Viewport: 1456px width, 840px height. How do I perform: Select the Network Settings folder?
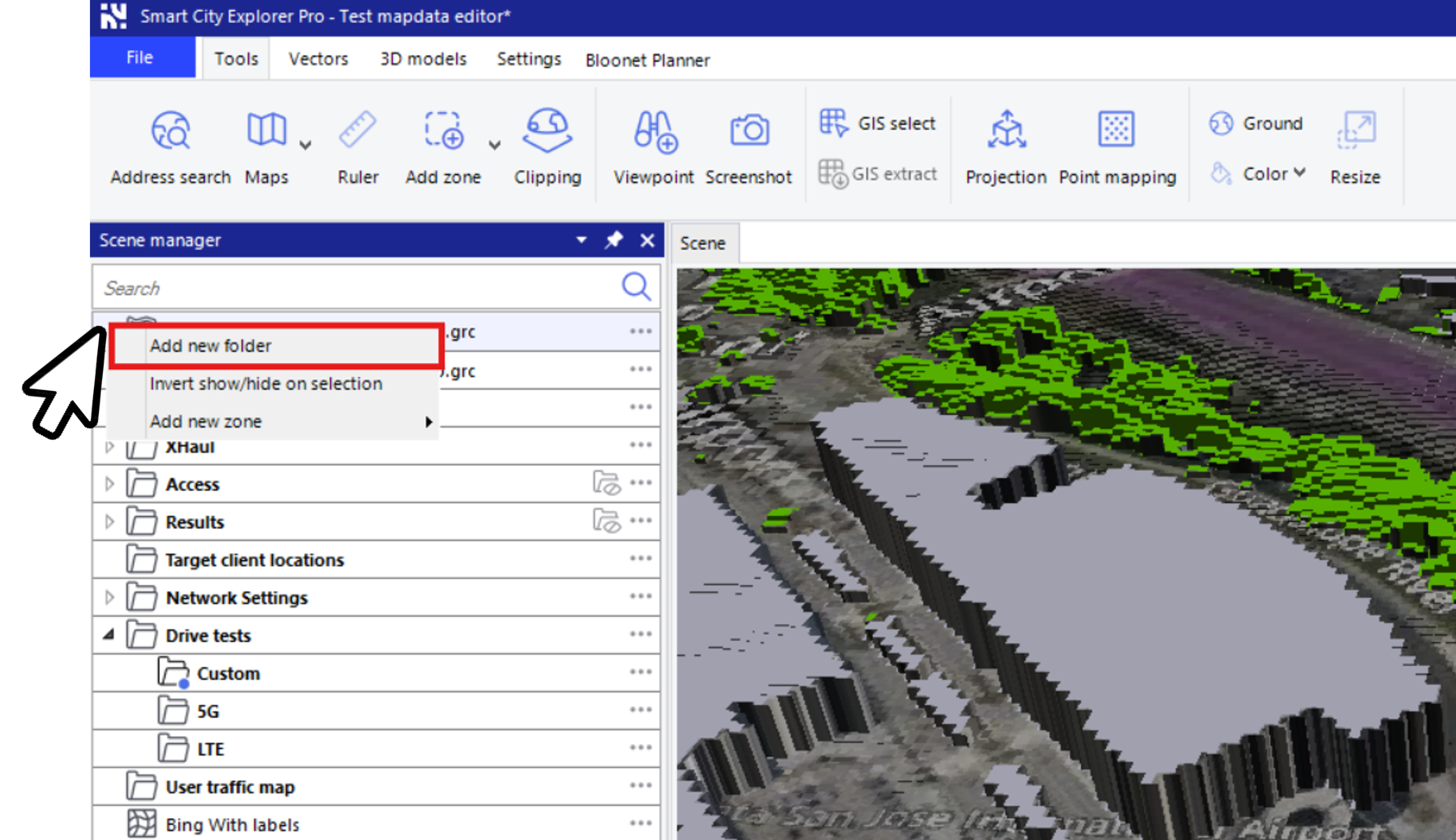tap(376, 597)
